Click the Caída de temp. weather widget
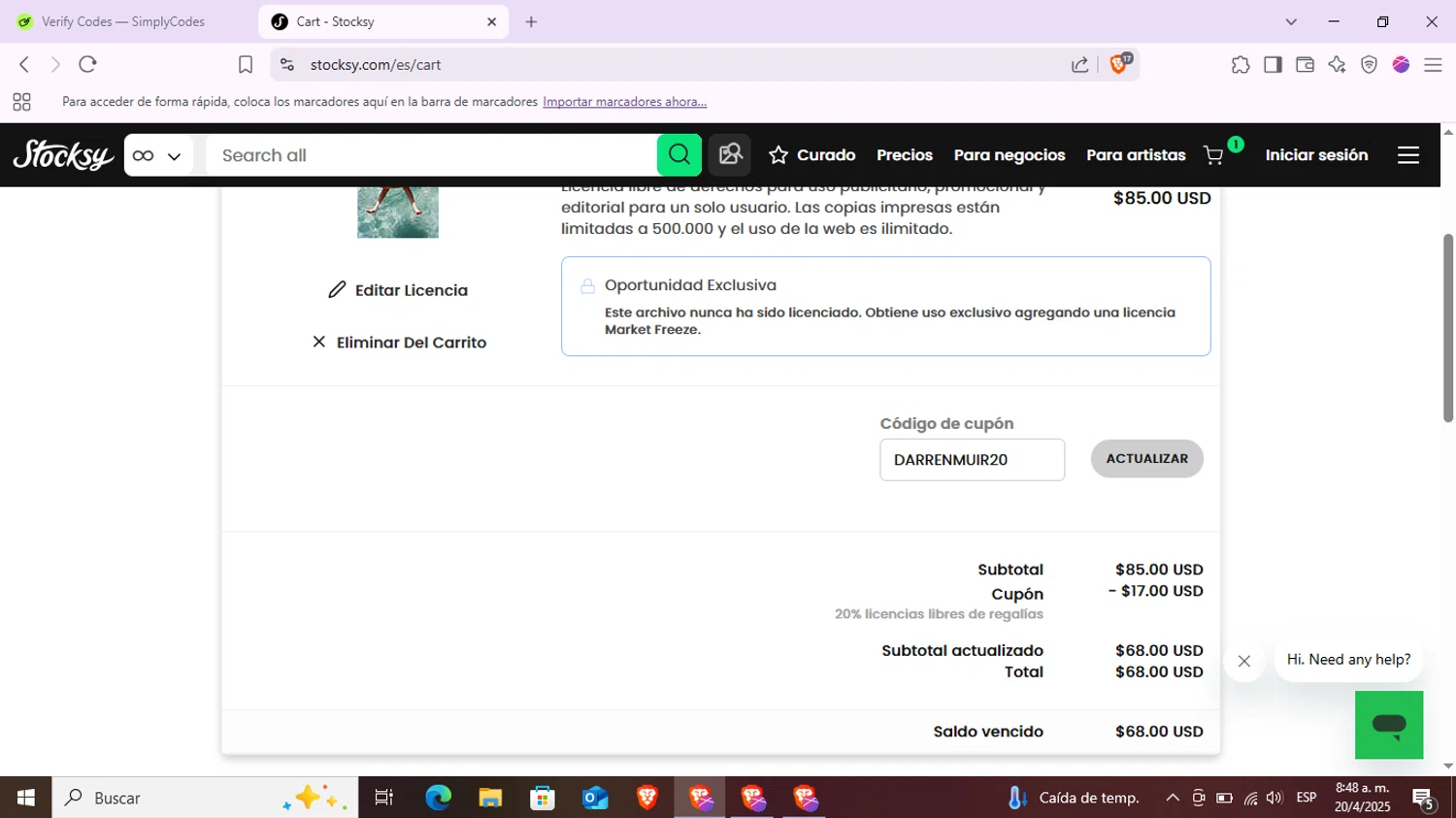Image resolution: width=1456 pixels, height=818 pixels. coord(1074,798)
